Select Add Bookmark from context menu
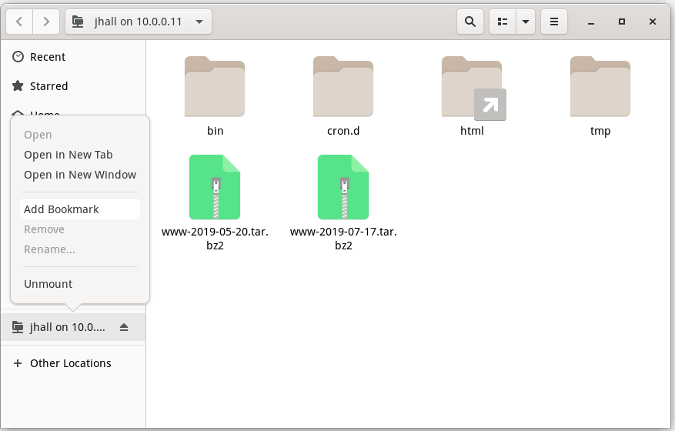Screen dimensions: 675x431 pos(61,209)
